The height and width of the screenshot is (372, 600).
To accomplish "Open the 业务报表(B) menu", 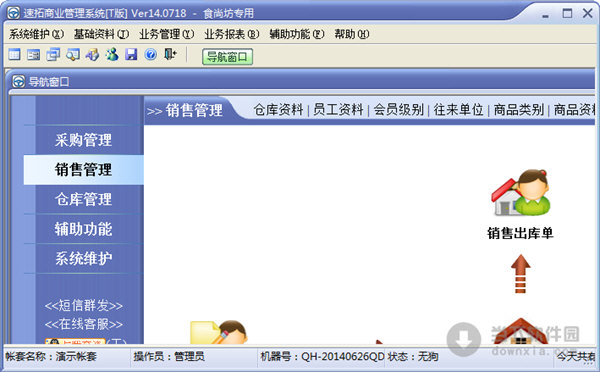I will 232,34.
